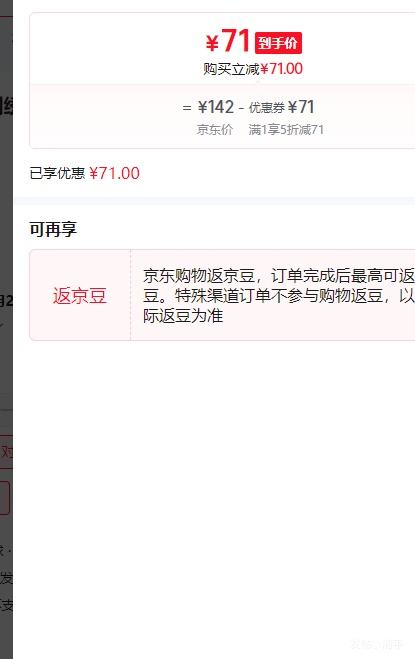Open the 满1享5折减71 coupon rule
Viewport: 415px width, 659px height.
point(286,130)
